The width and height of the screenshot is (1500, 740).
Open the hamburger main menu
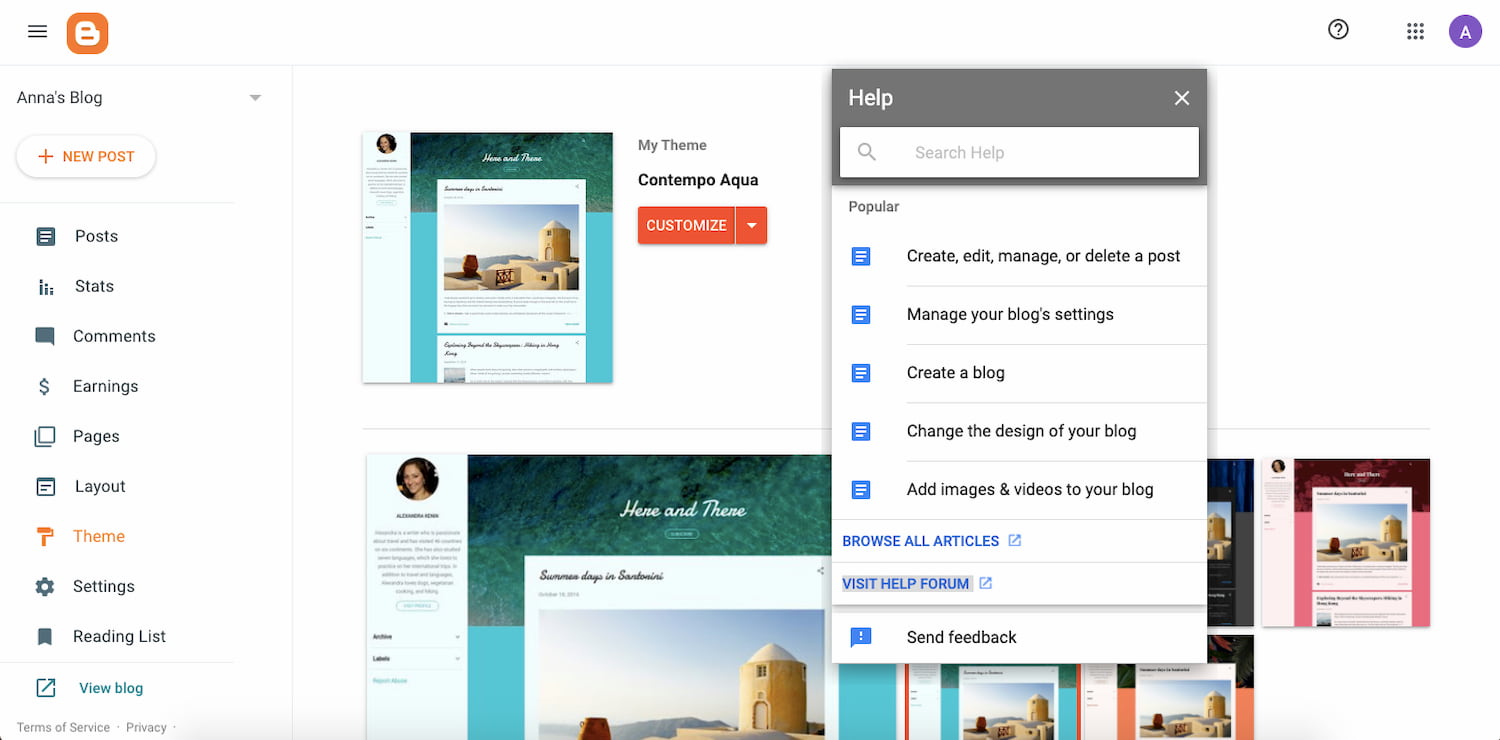click(x=37, y=32)
